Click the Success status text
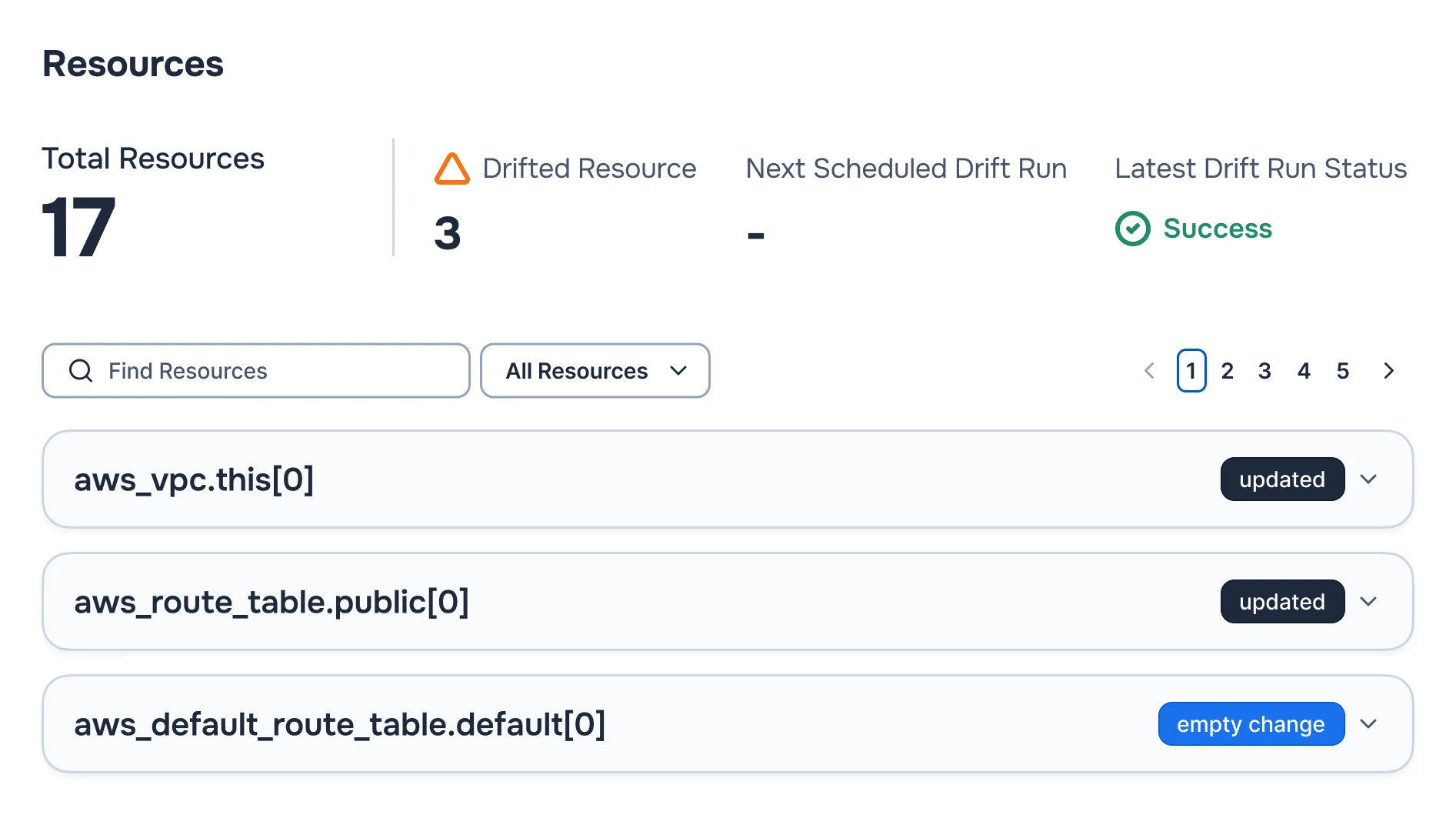Screen dimensions: 1456x815 [1218, 229]
